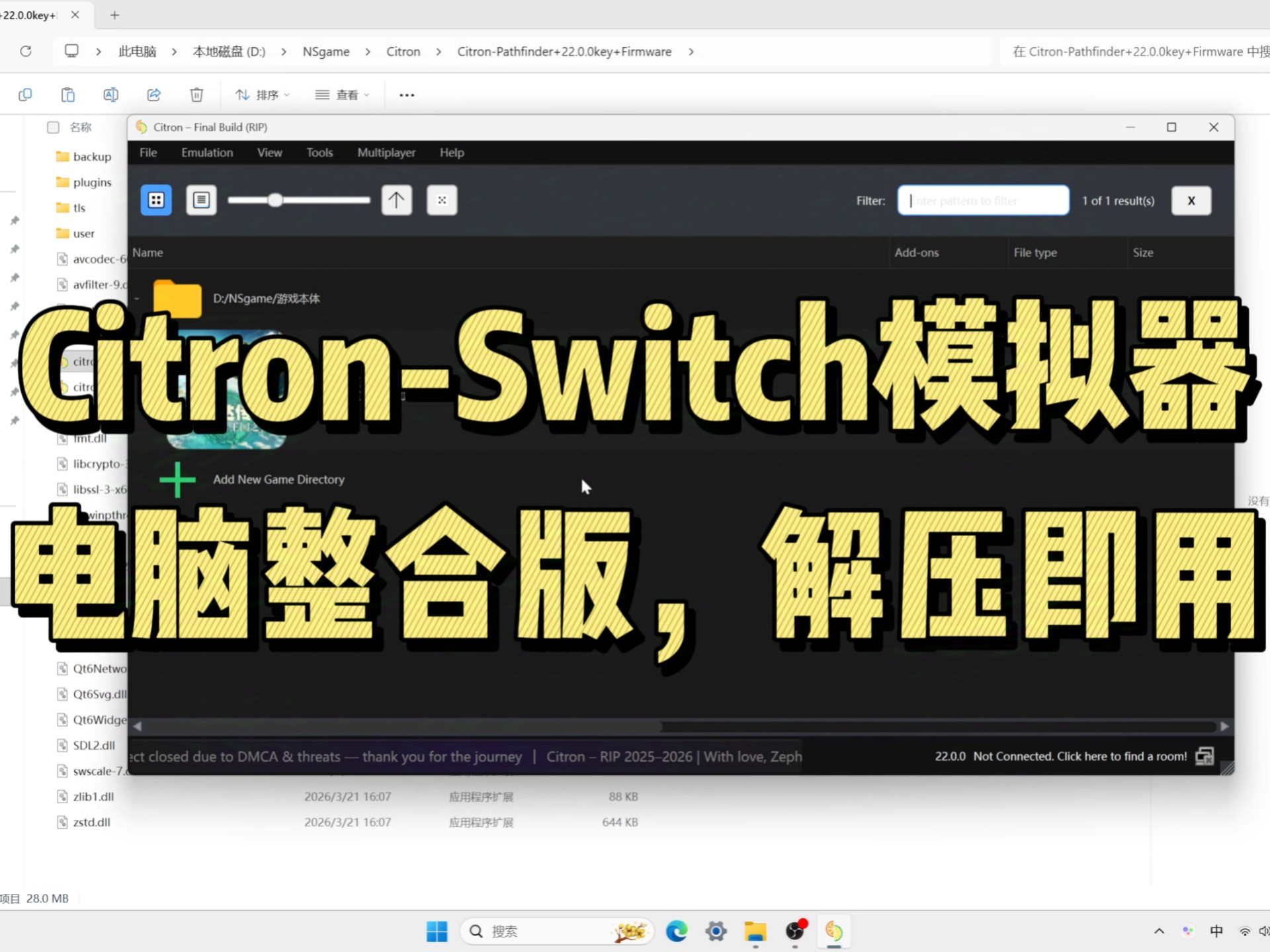The width and height of the screenshot is (1270, 952).
Task: Switch Citron game list to list view
Action: (x=201, y=200)
